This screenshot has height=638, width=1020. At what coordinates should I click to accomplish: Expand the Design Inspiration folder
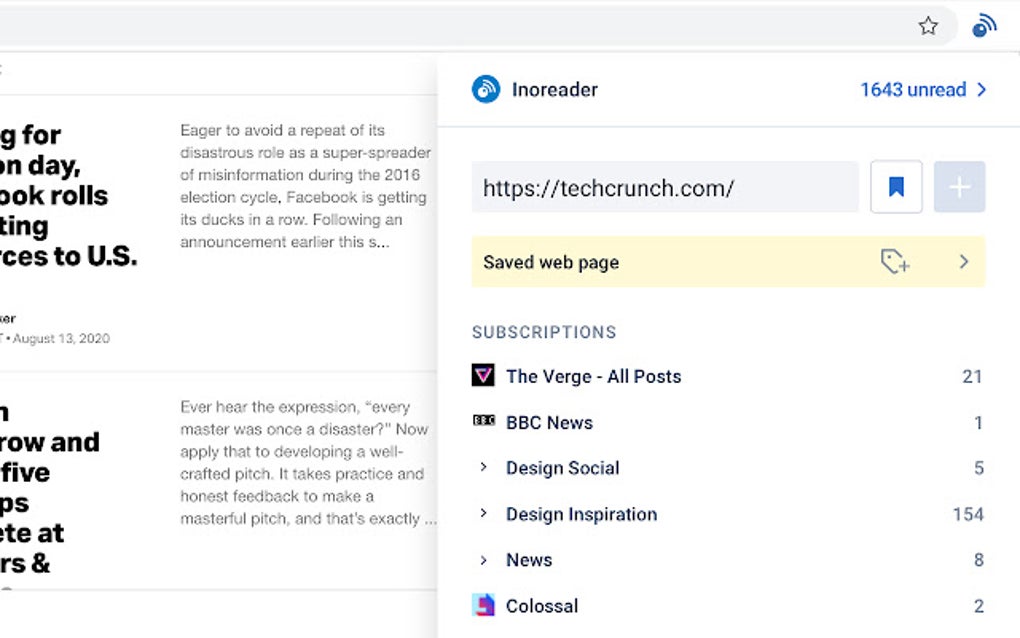(484, 514)
